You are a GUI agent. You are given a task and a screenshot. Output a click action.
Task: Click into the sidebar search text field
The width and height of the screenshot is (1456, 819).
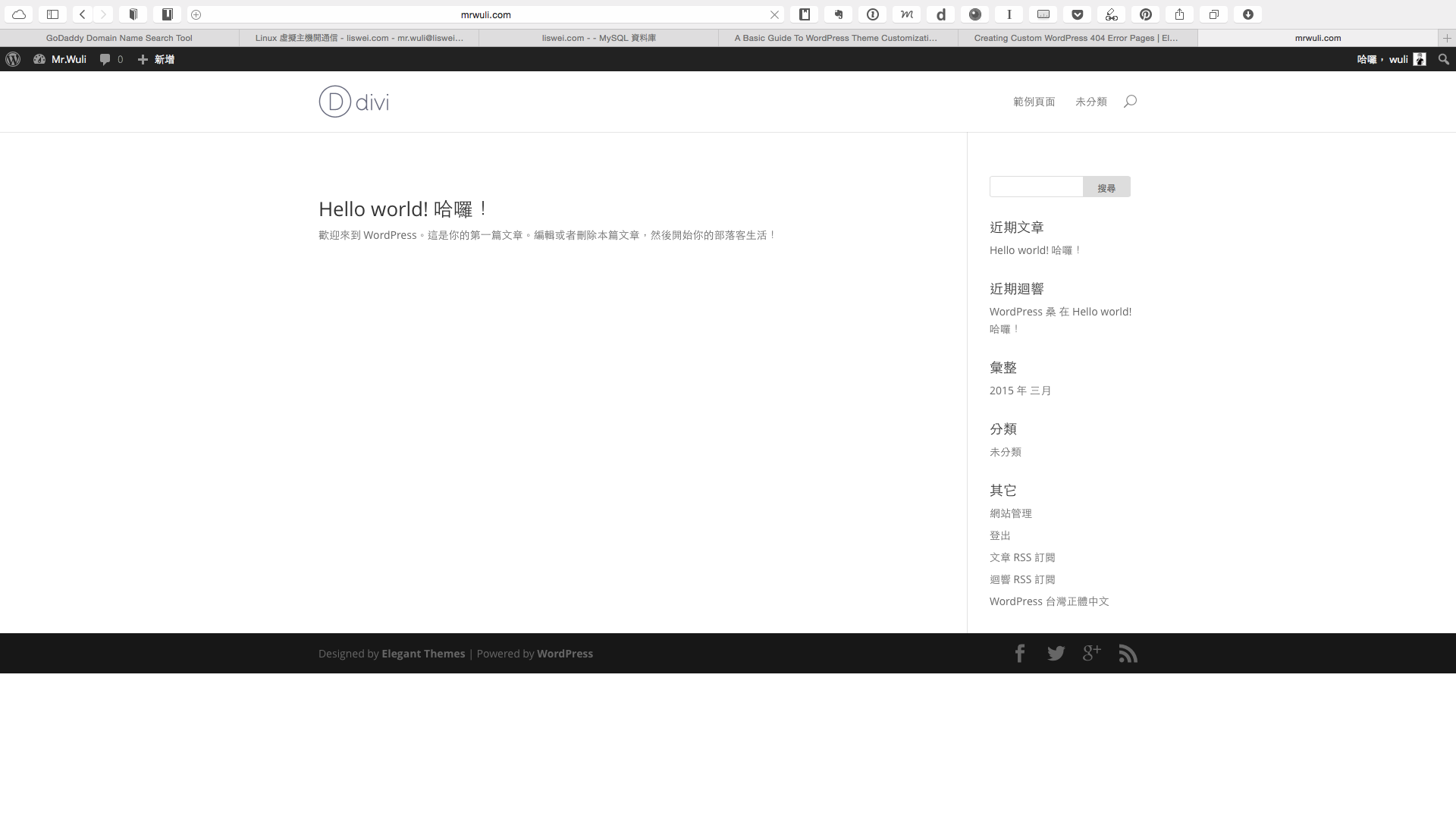[x=1036, y=187]
